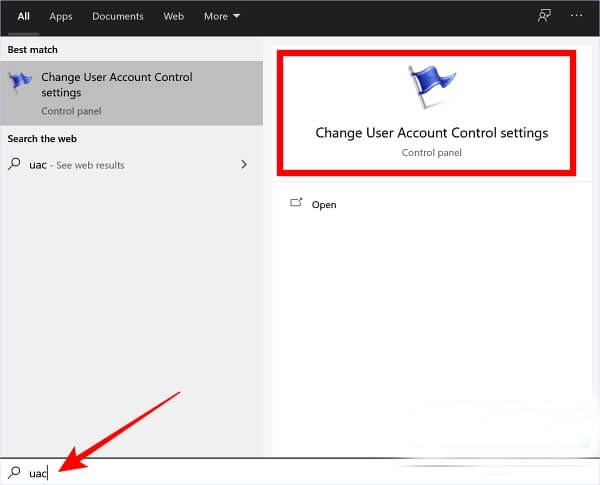
Task: Click the magnifier icon beside uac web result
Action: coord(14,164)
